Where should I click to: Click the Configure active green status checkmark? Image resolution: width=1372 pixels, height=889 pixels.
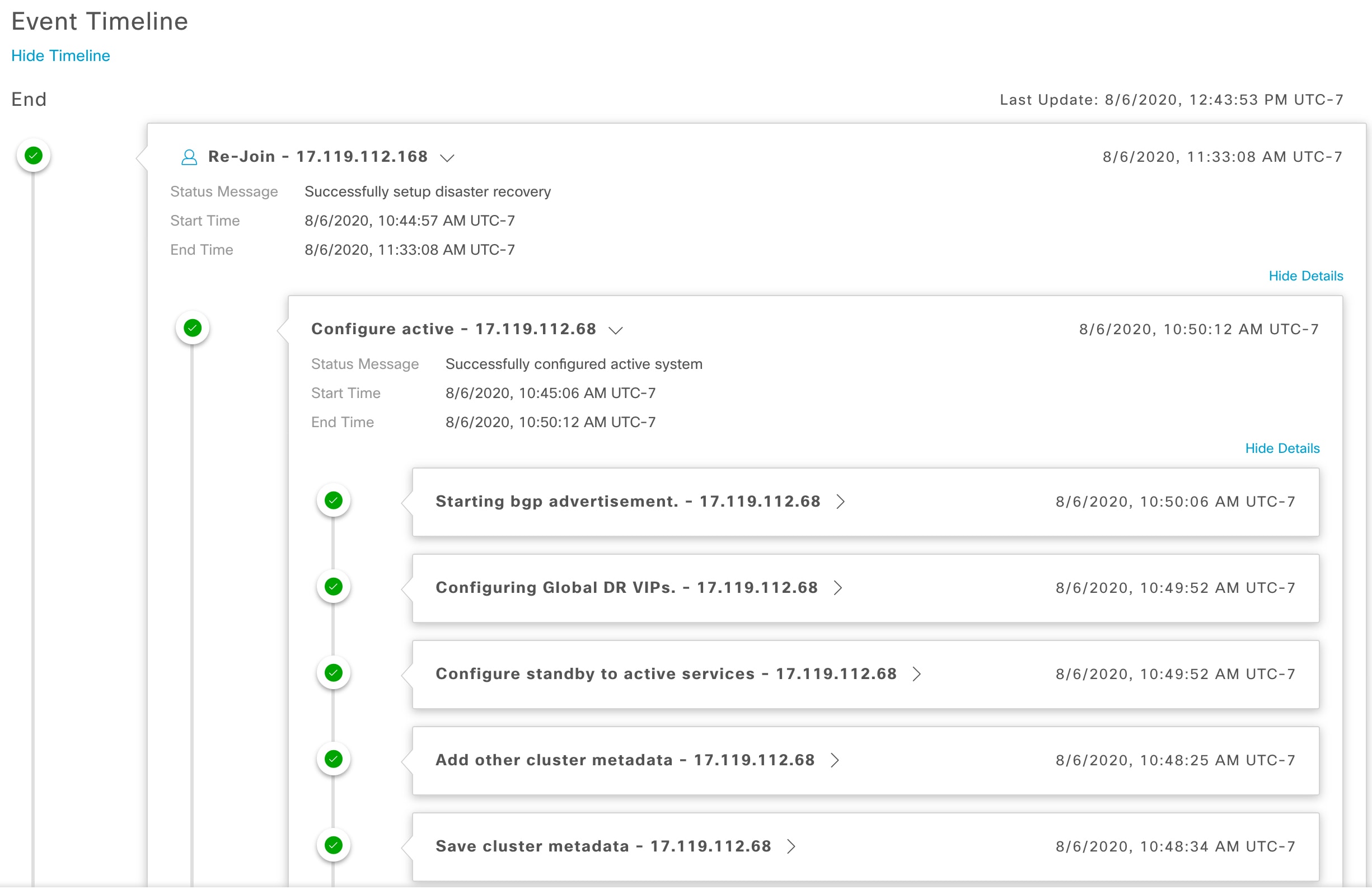[x=193, y=328]
